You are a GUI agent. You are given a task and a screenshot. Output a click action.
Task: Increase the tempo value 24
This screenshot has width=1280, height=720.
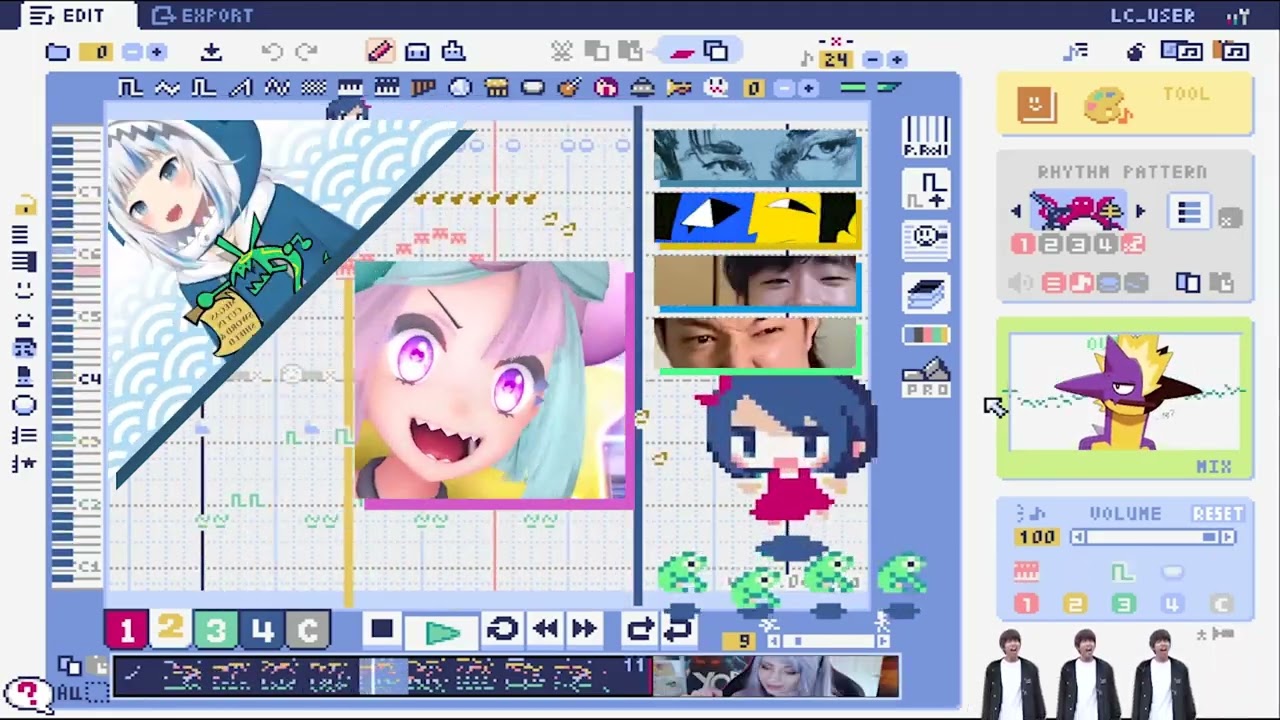coord(896,60)
